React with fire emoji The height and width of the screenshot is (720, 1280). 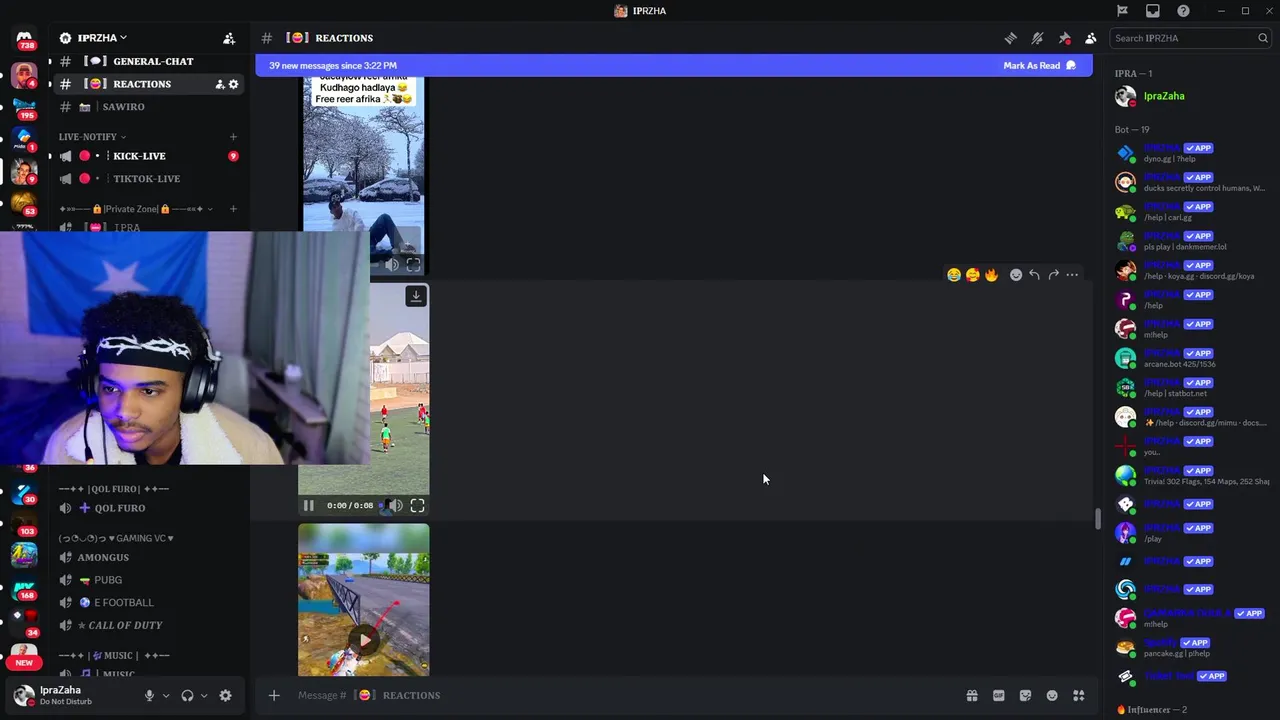991,275
